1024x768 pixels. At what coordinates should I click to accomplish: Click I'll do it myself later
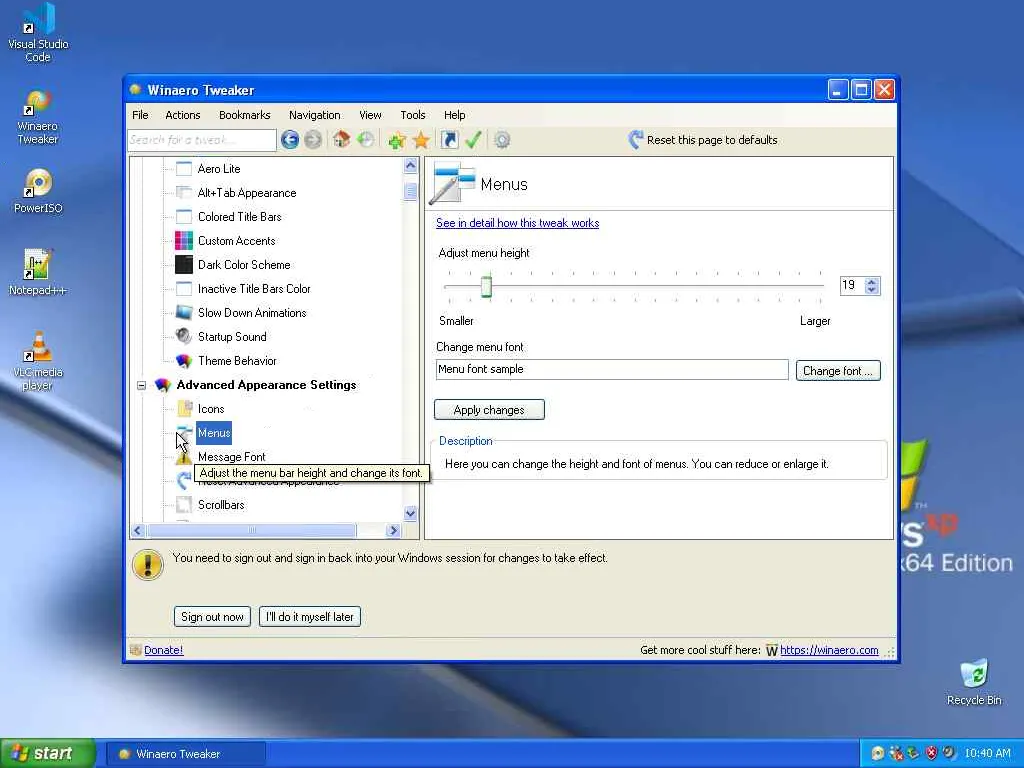point(310,616)
